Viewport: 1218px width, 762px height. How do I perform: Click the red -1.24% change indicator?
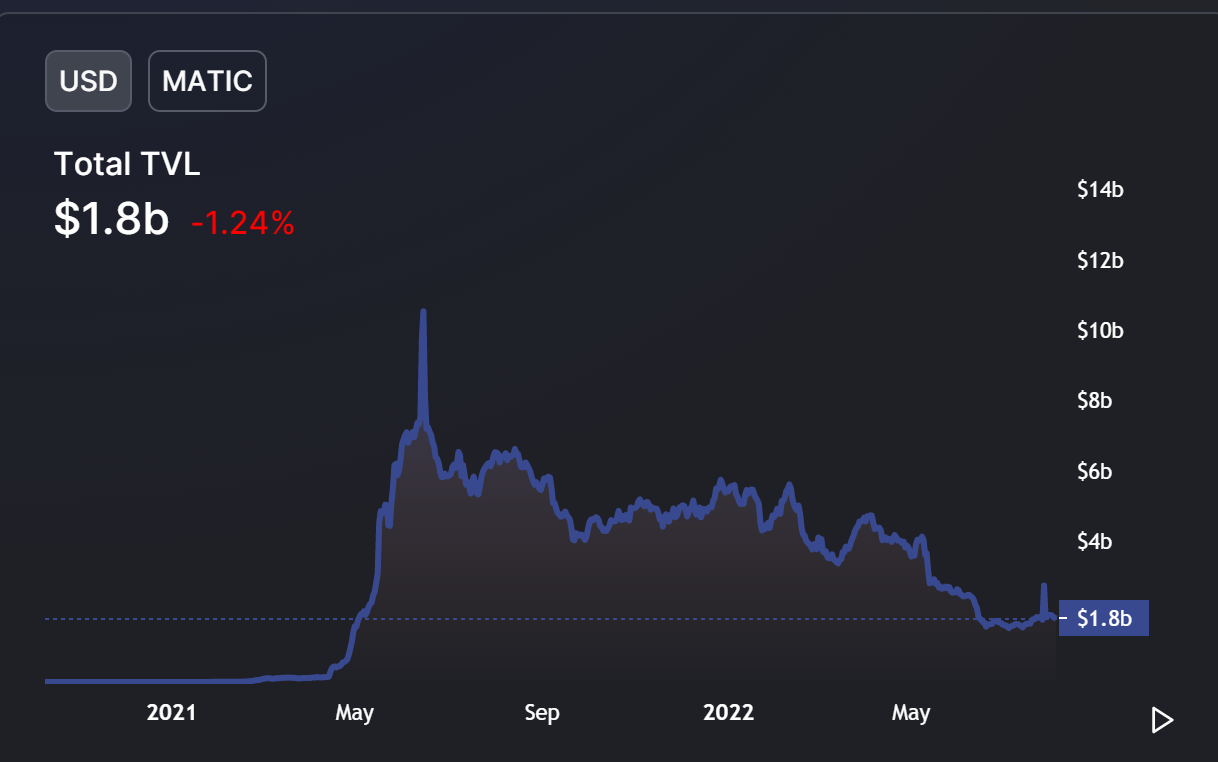(243, 224)
